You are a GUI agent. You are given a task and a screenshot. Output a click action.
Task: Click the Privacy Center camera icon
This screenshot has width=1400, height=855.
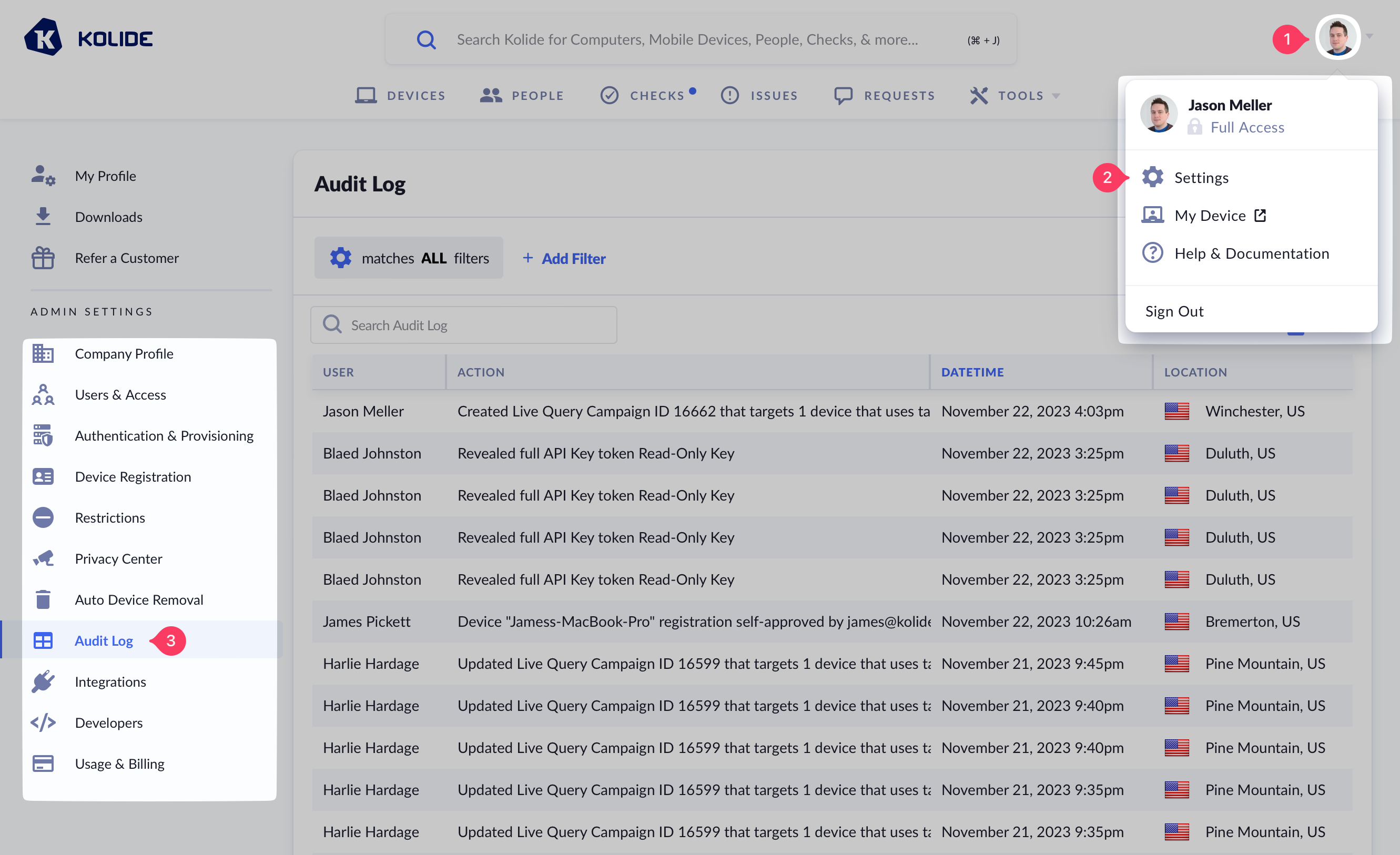(43, 558)
